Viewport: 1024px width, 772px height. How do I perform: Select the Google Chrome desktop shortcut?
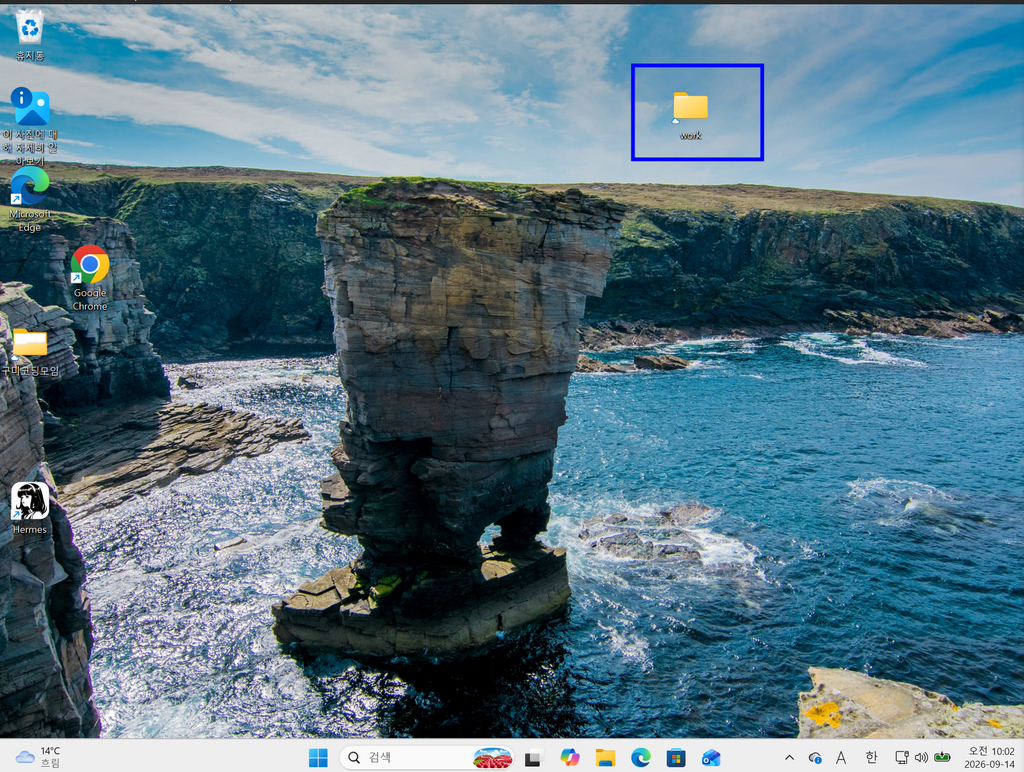90,279
